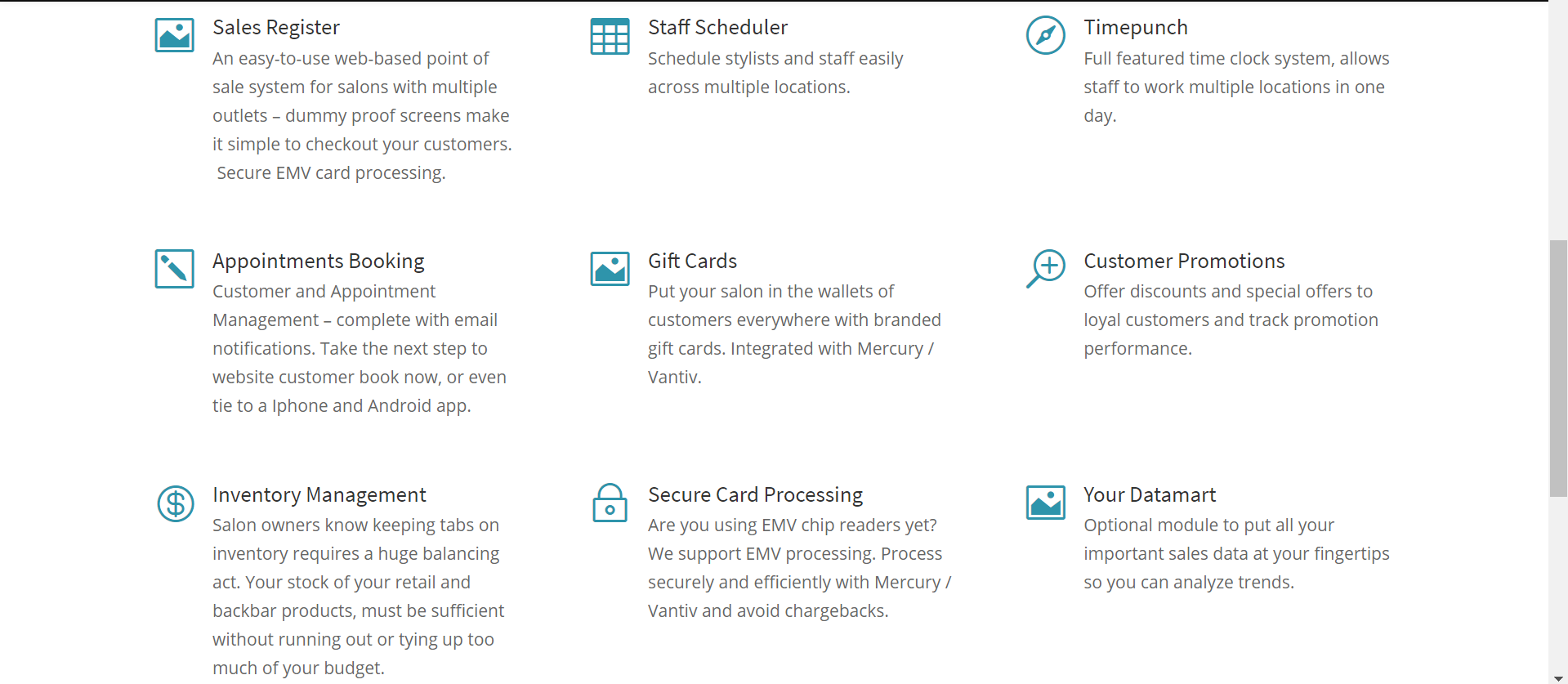Open the Timepunch heading
The image size is (1568, 684).
pyautogui.click(x=1135, y=27)
